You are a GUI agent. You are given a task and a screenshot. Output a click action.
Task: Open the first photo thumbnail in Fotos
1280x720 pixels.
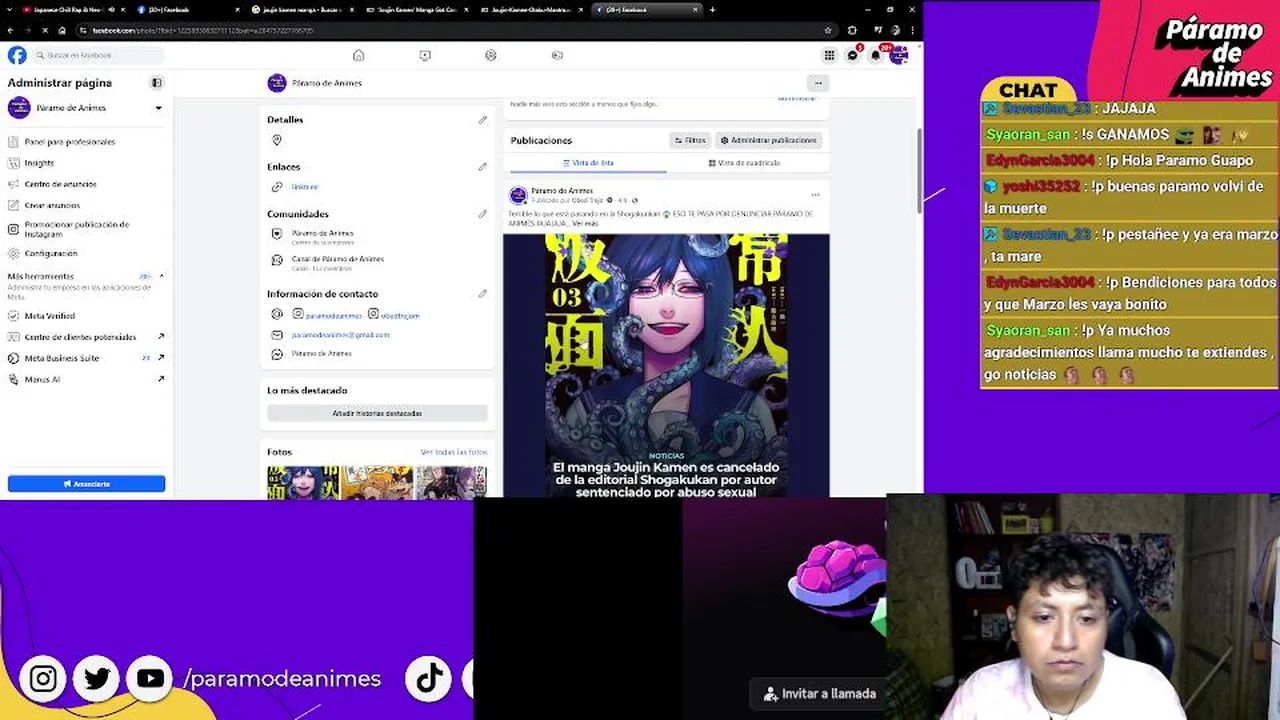(303, 483)
